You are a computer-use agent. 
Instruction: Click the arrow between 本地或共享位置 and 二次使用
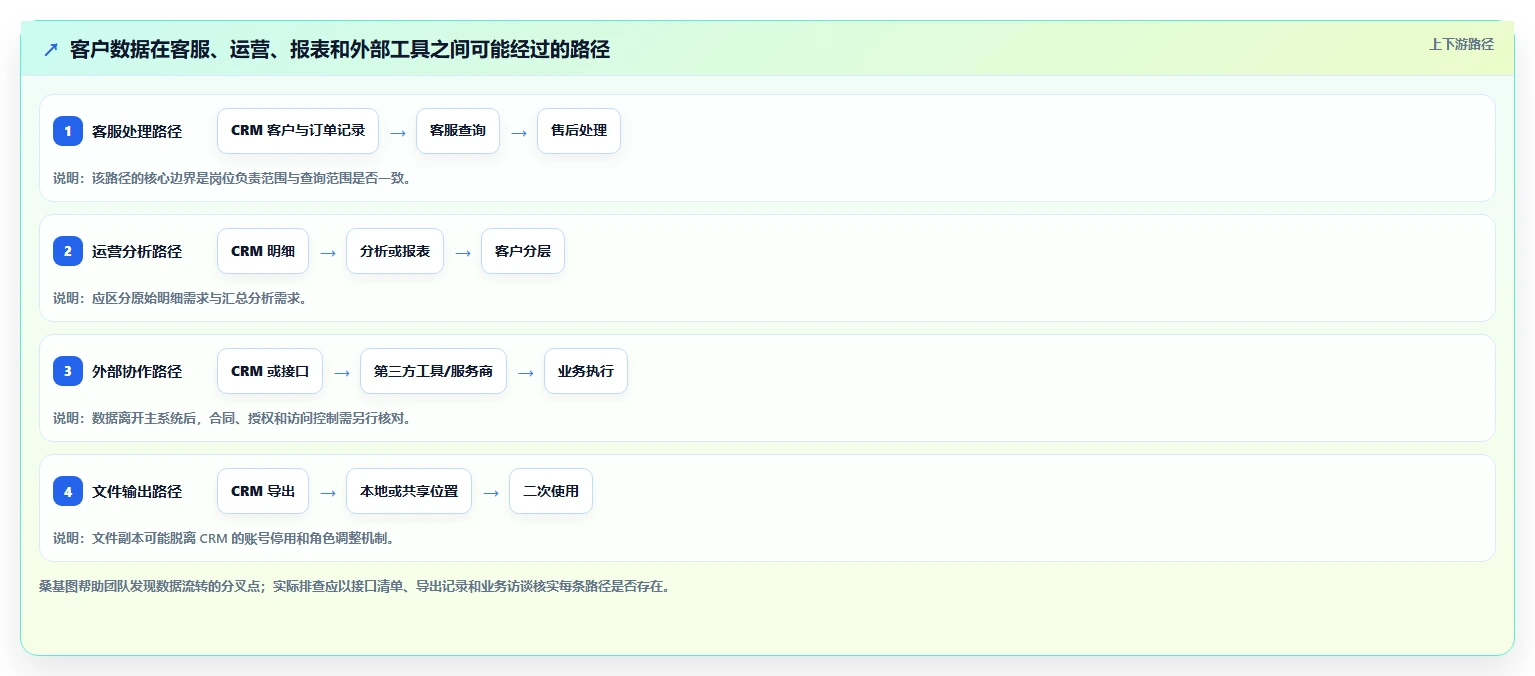[491, 492]
